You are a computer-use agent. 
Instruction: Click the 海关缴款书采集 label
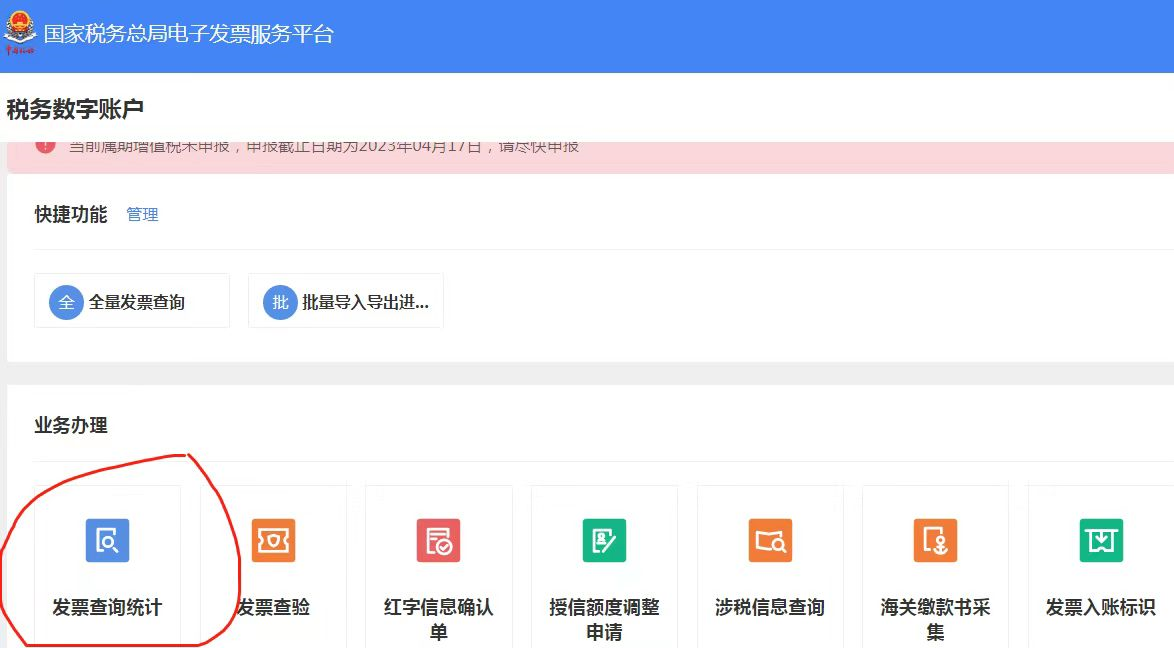[x=935, y=619]
